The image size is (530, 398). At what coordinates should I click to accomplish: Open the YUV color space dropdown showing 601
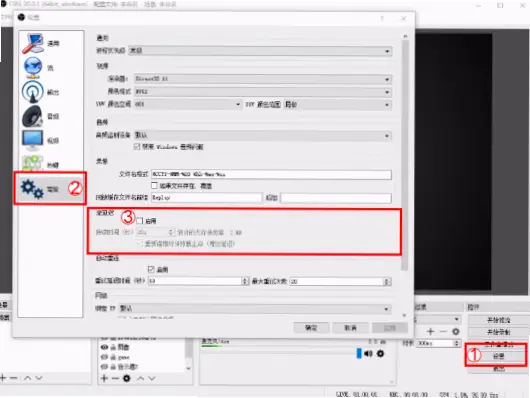click(188, 104)
